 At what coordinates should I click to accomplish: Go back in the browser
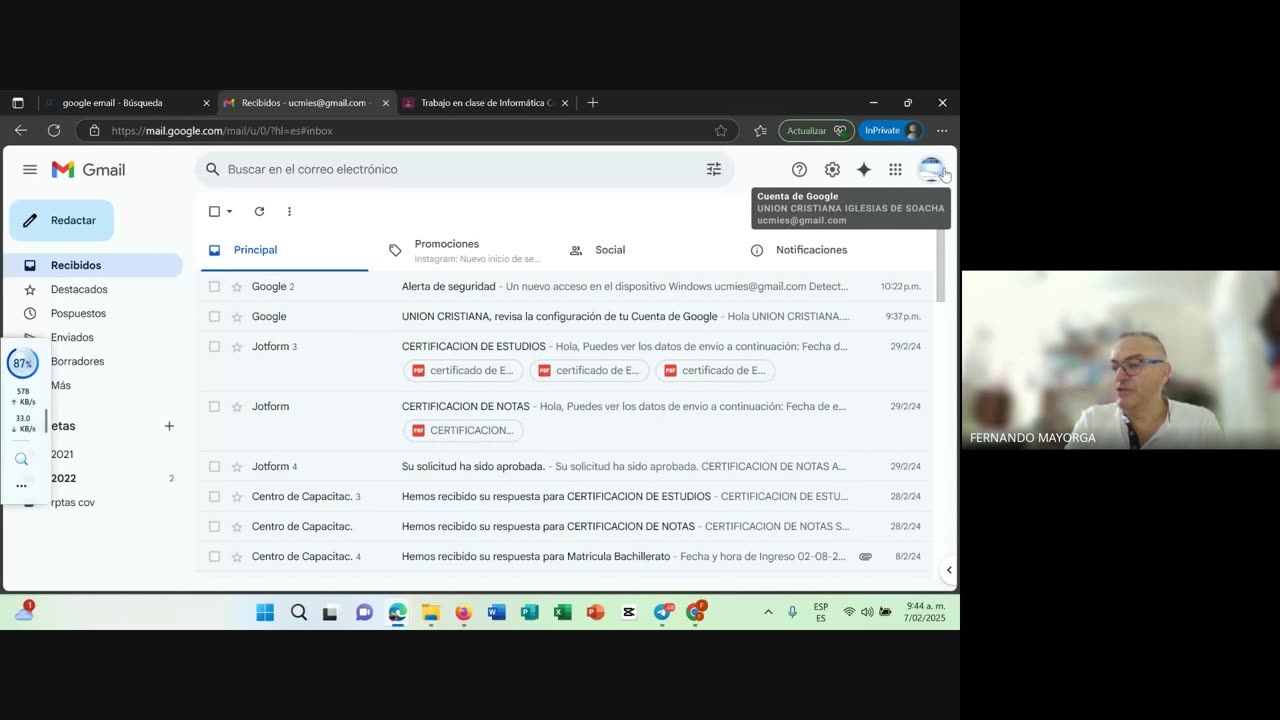click(21, 130)
